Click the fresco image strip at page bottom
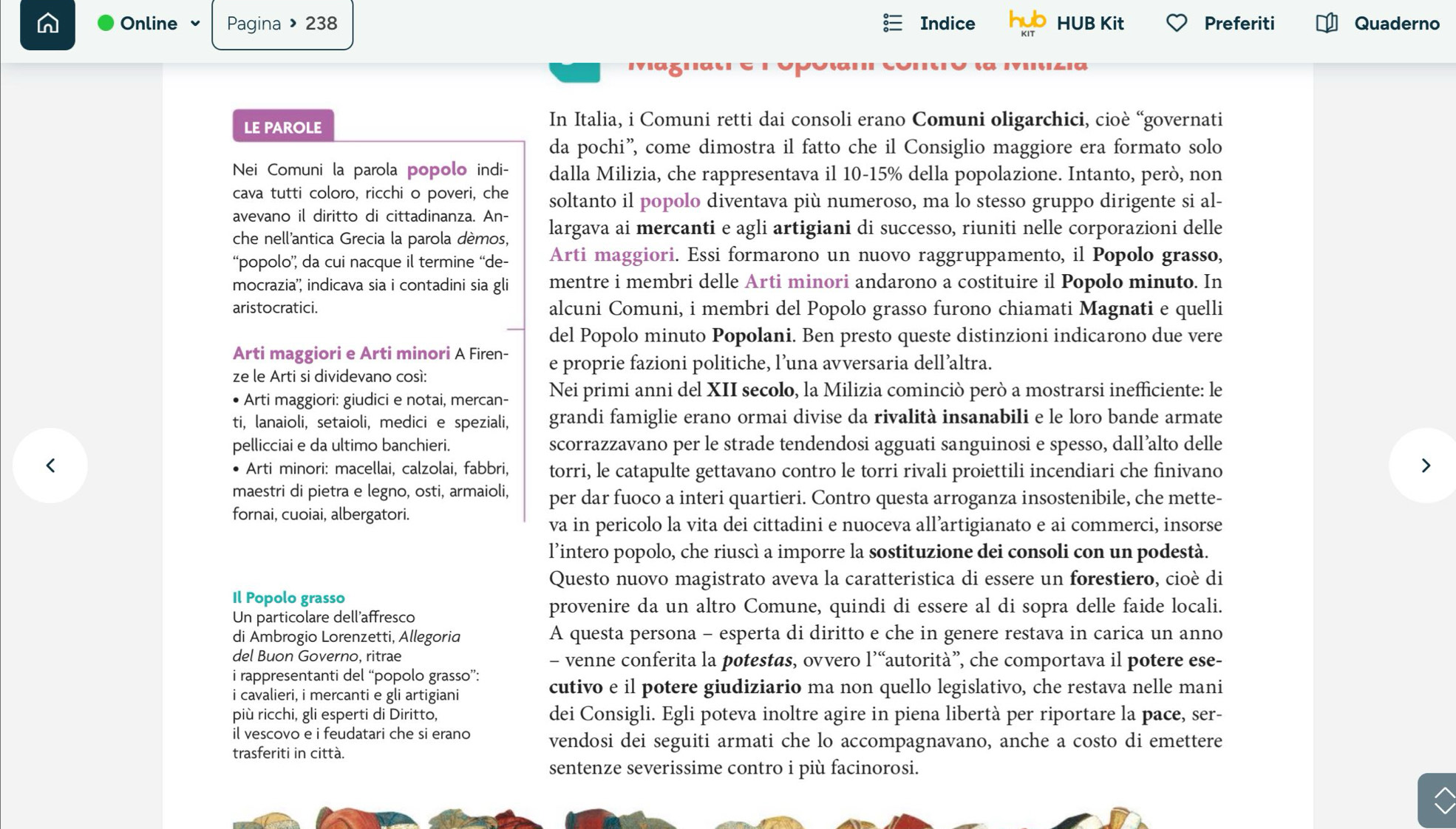Viewport: 1456px width, 829px height. [x=691, y=817]
